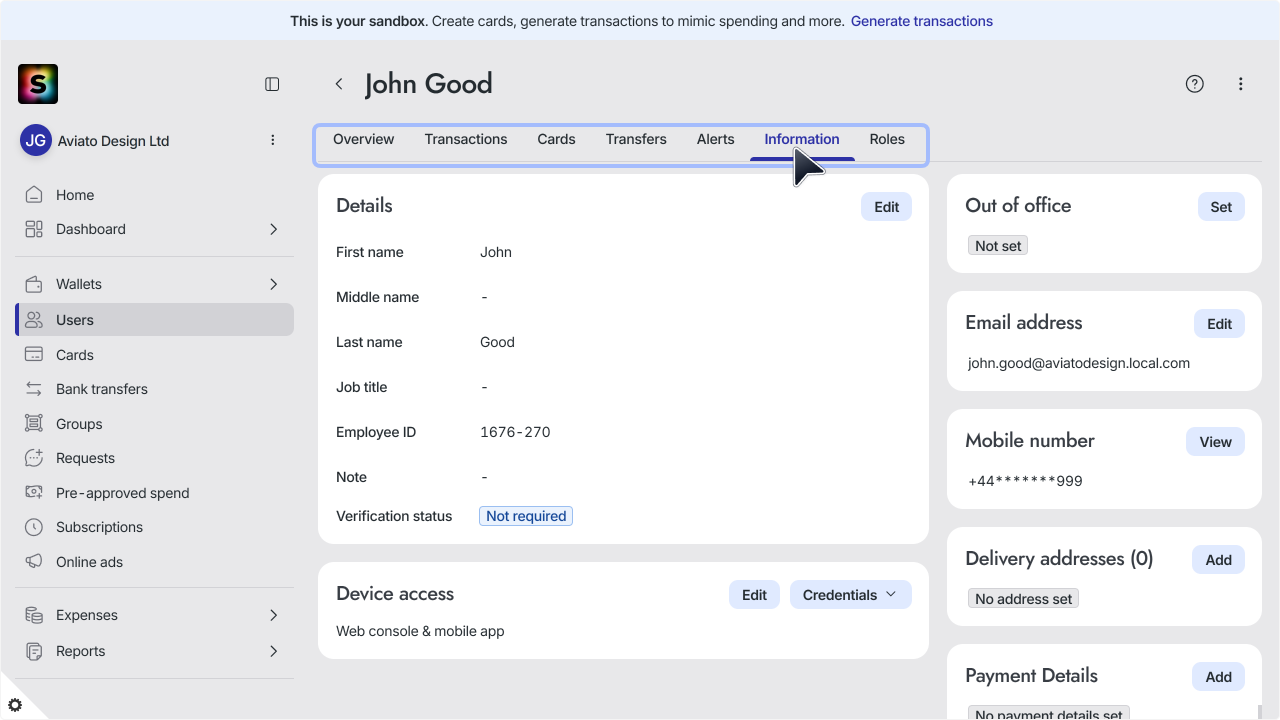
Task: Switch to the Transfers tab
Action: [636, 139]
